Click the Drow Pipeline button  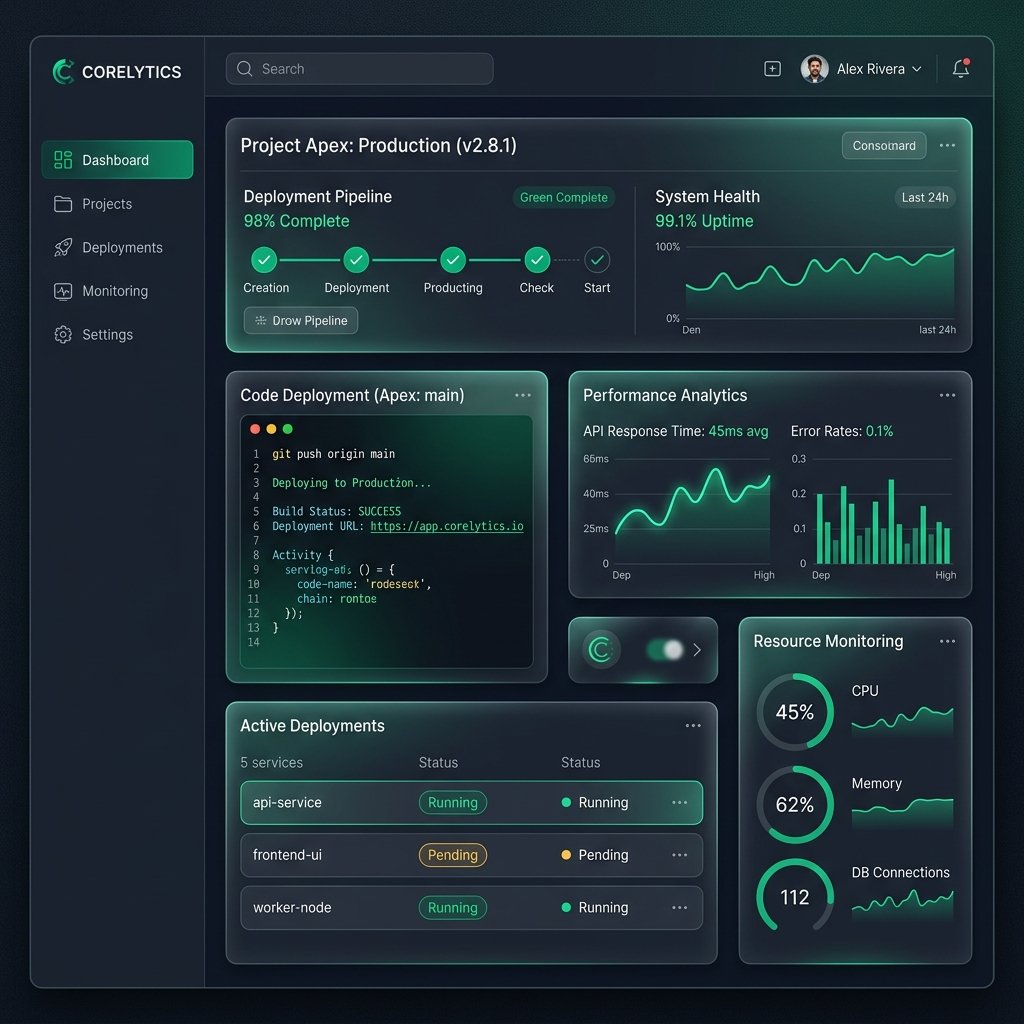[301, 321]
